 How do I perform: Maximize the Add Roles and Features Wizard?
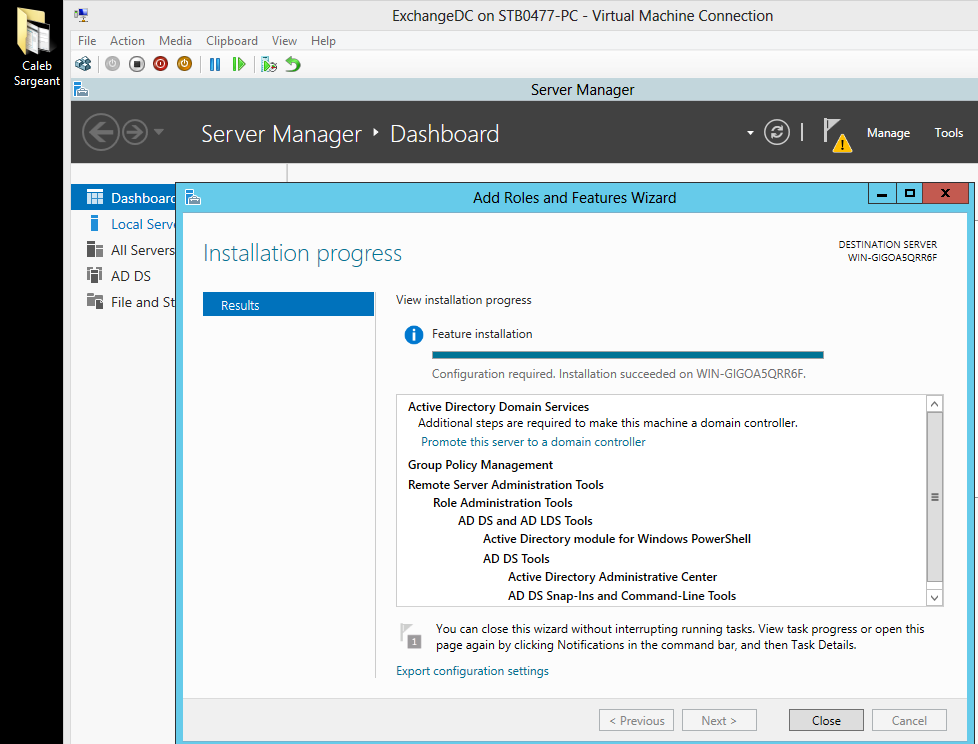pos(909,194)
